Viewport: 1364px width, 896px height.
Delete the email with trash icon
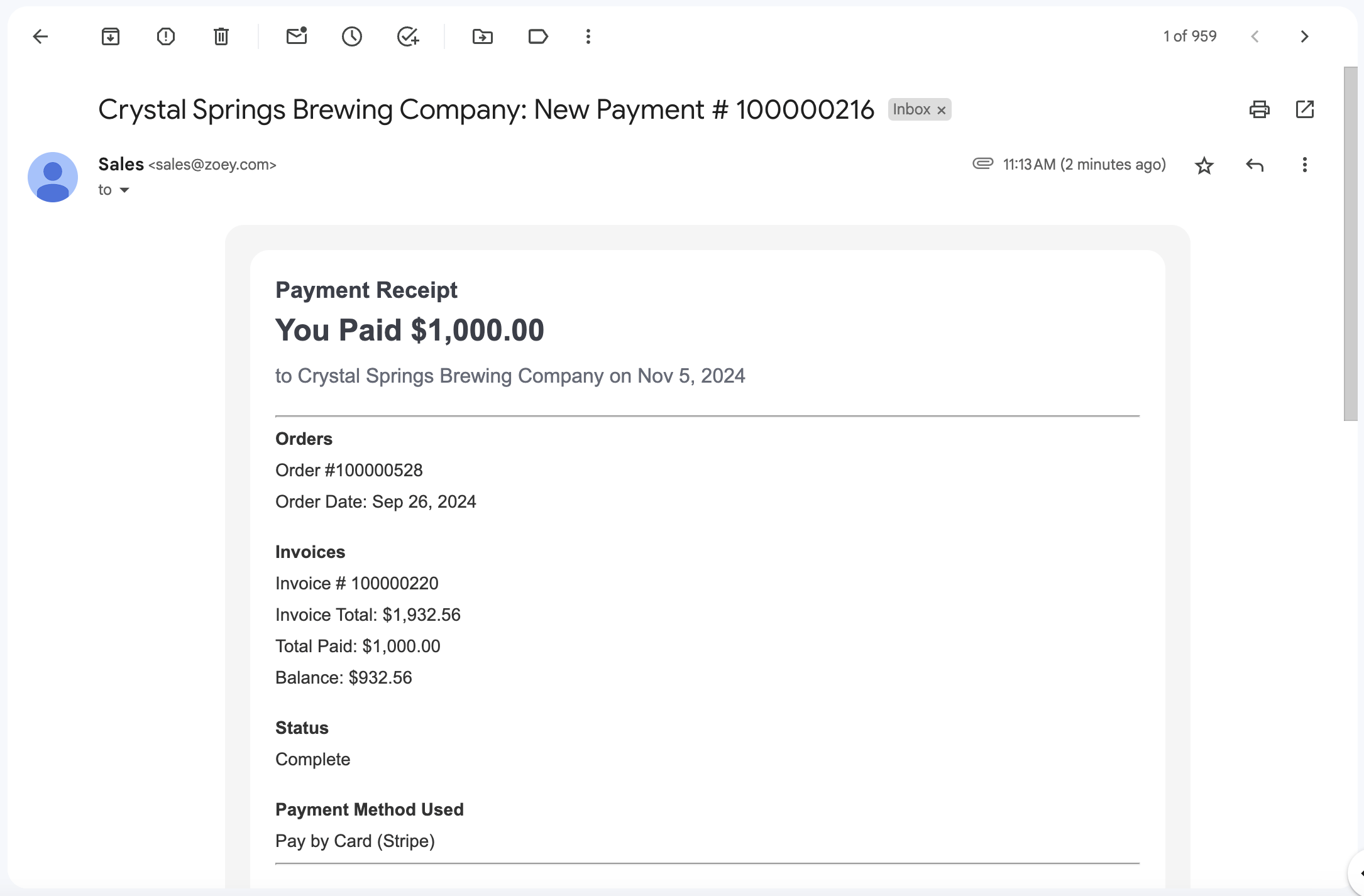click(x=221, y=36)
